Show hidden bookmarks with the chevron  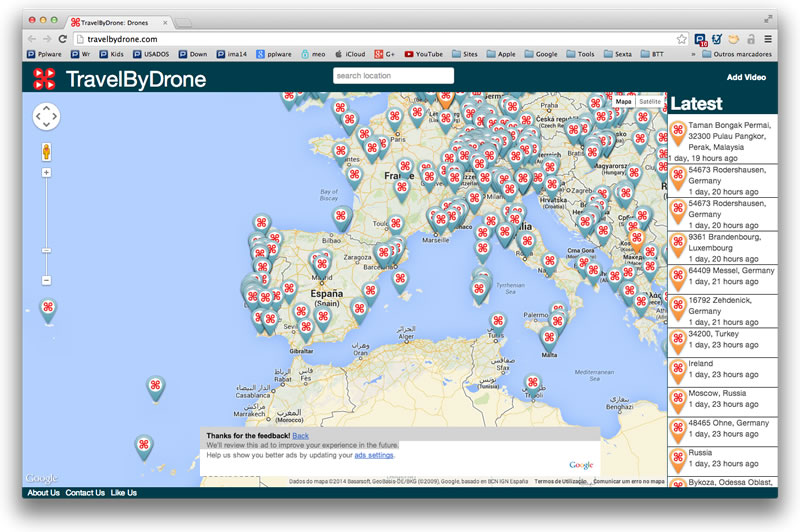(693, 54)
